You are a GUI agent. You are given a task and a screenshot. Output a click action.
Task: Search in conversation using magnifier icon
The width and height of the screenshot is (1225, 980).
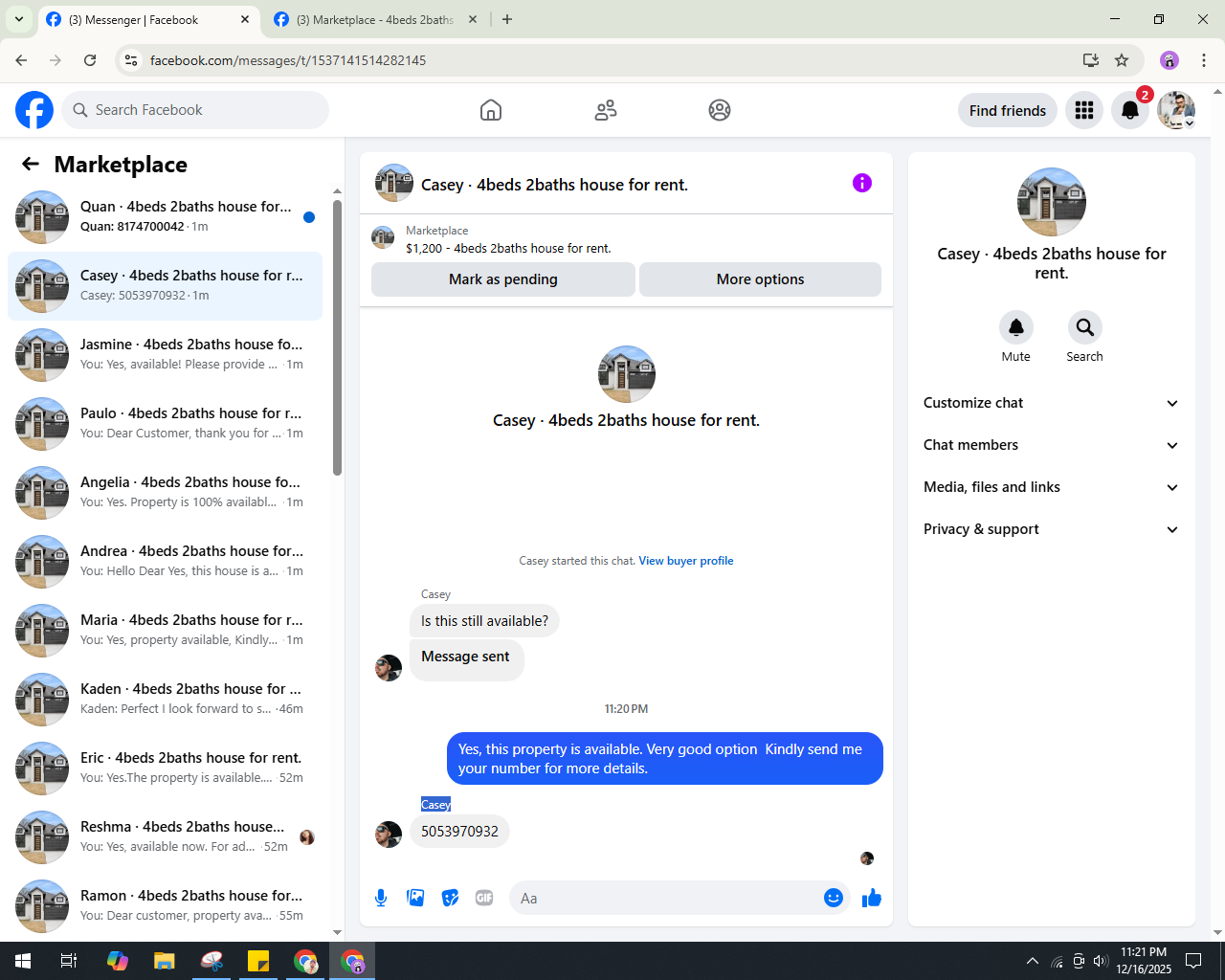tap(1084, 327)
